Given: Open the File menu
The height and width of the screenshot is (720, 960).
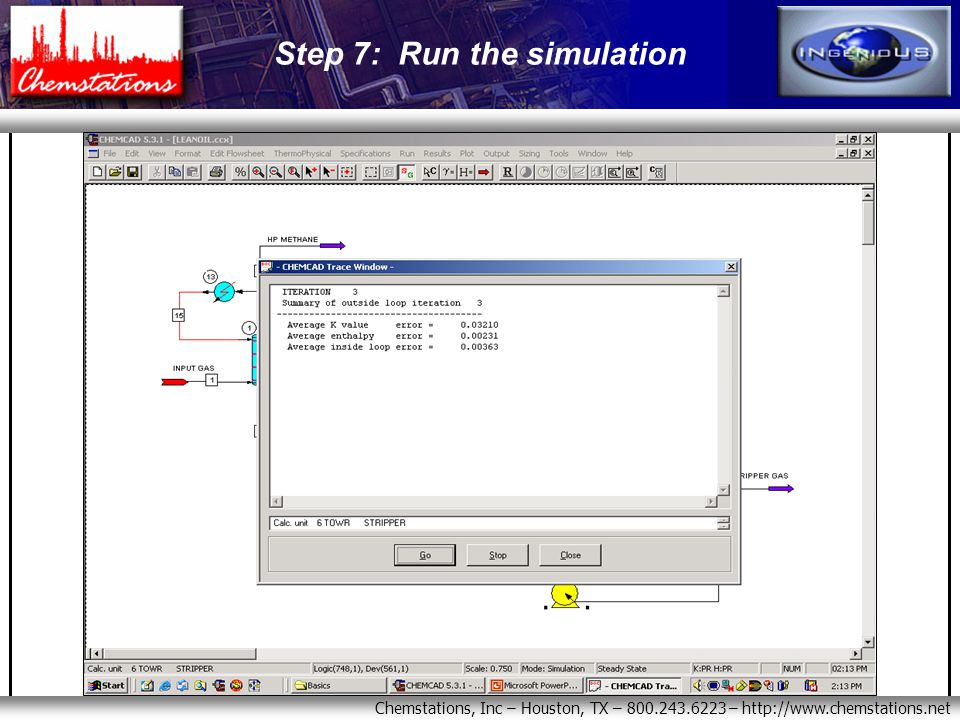Looking at the screenshot, I should tap(110, 154).
